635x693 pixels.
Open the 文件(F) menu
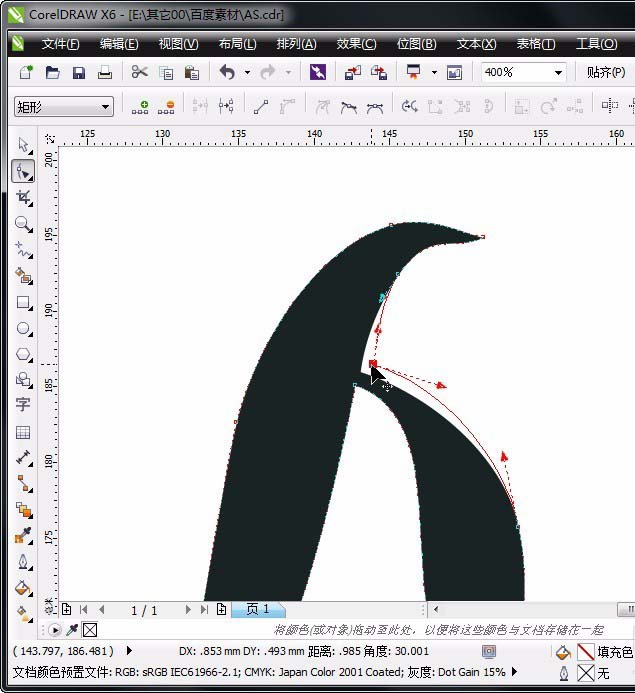60,44
